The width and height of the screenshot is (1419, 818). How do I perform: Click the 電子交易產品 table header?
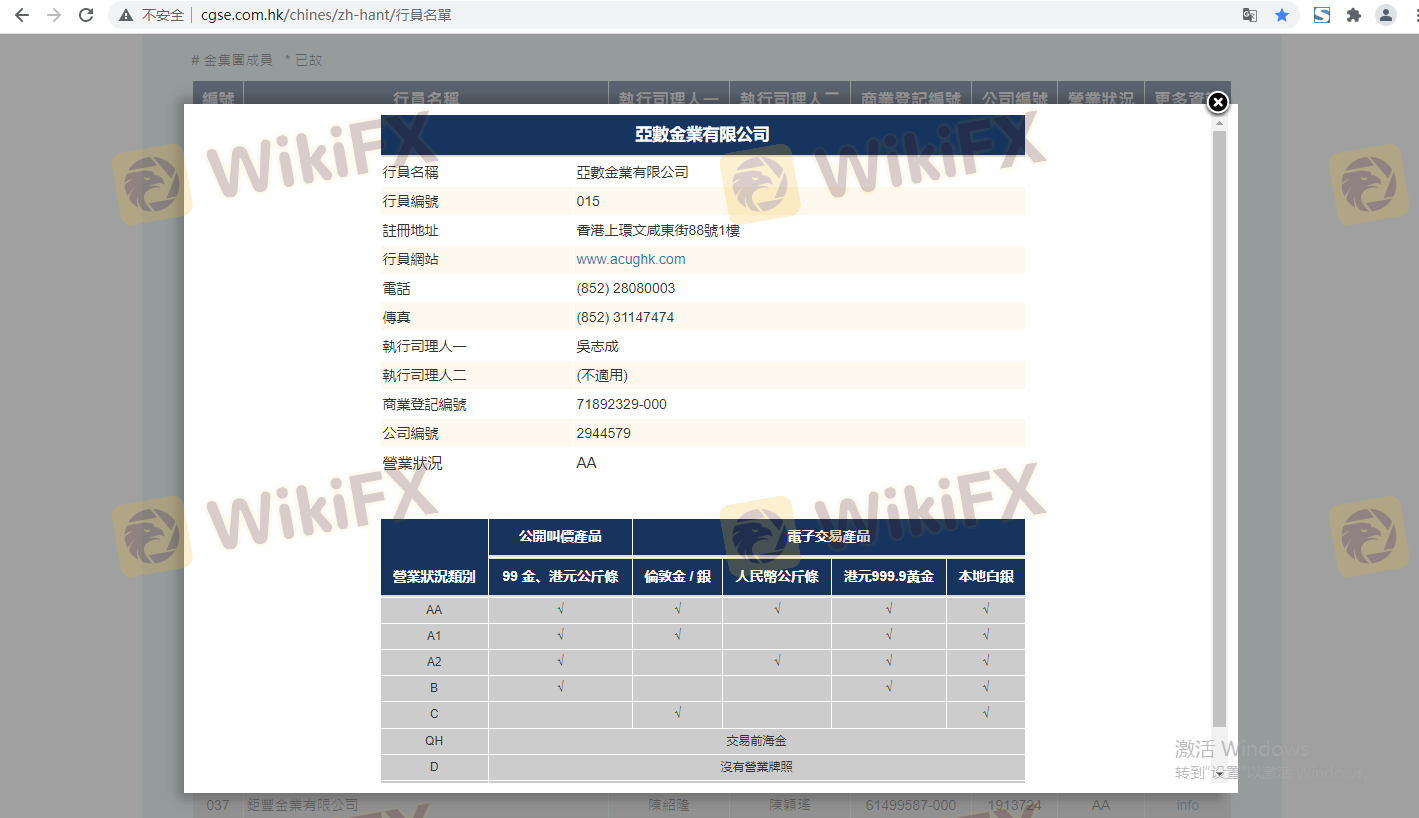click(828, 537)
